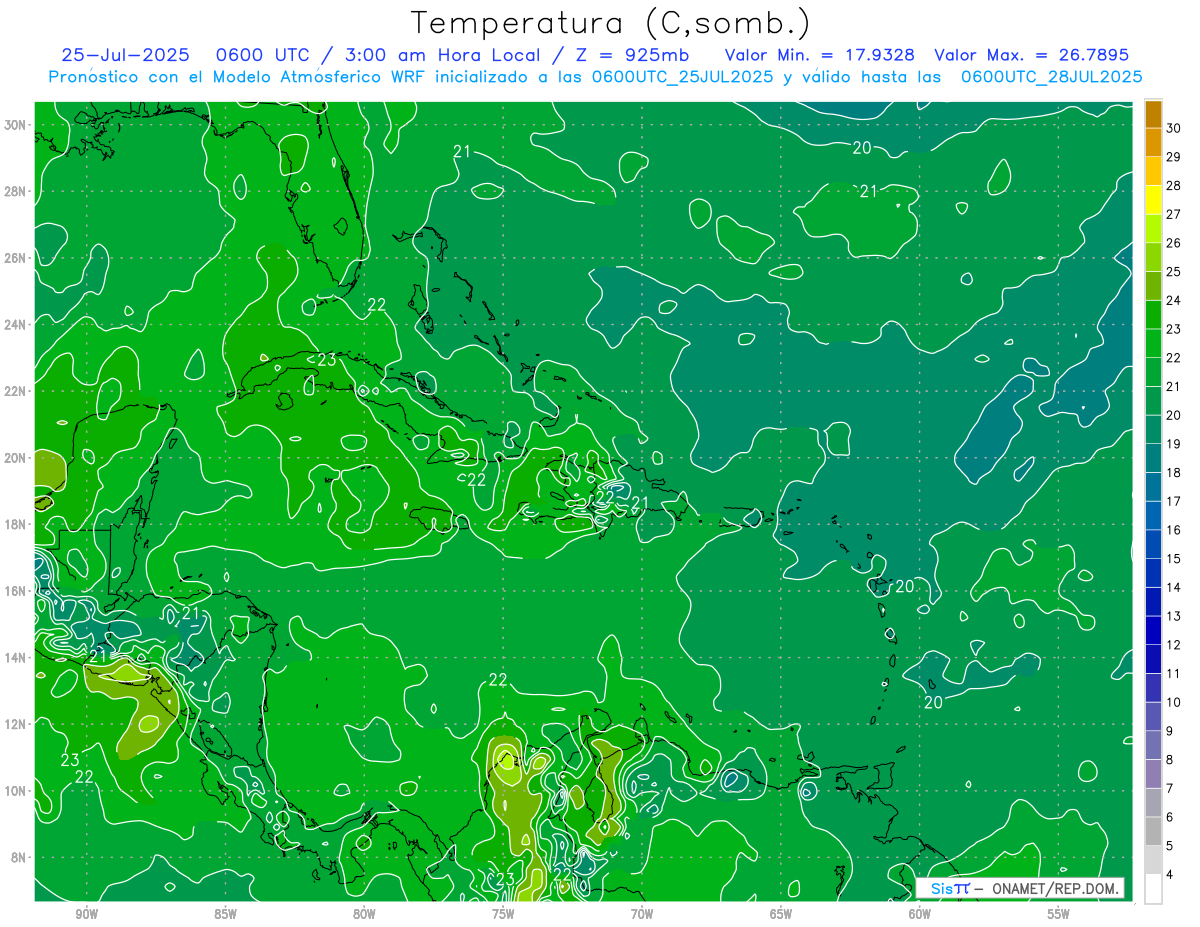Click the color legend value 14
Viewport: 1200px width, 927px height.
[1173, 587]
